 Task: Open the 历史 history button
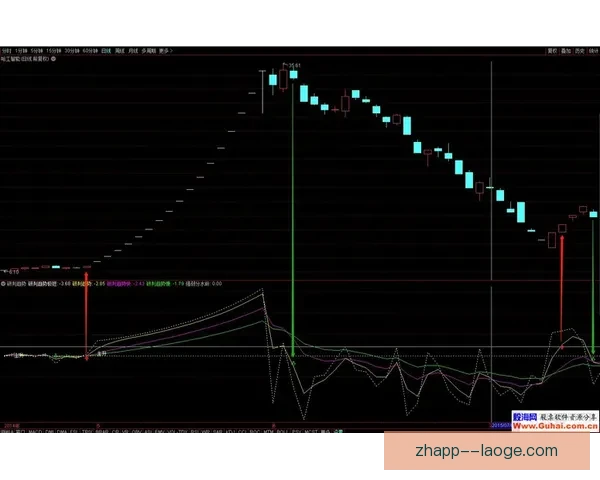click(x=580, y=51)
